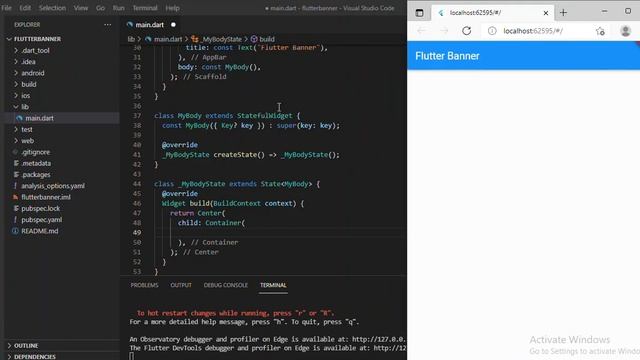Open README.md file

(x=40, y=231)
